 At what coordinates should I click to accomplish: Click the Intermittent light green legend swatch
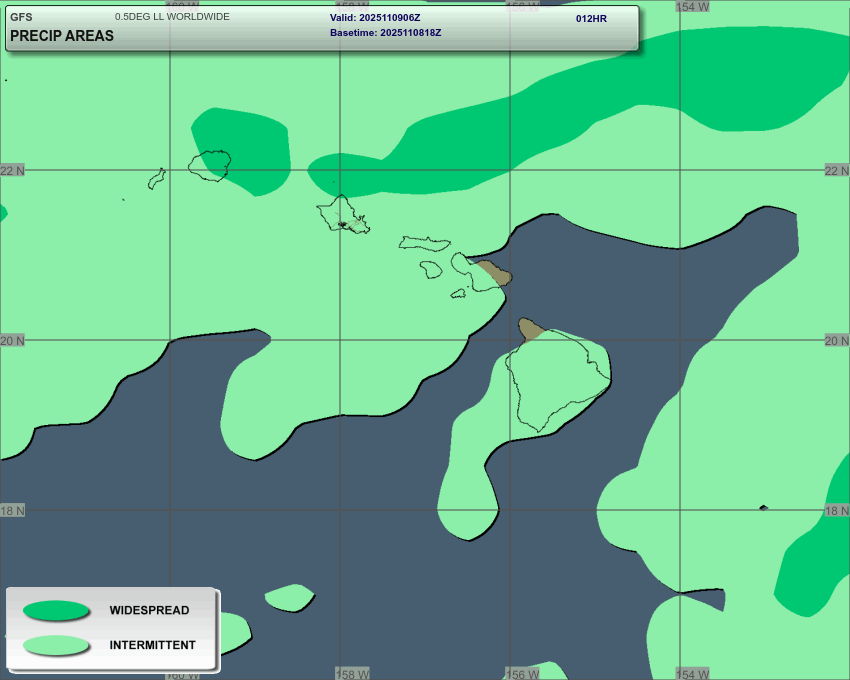[56, 645]
